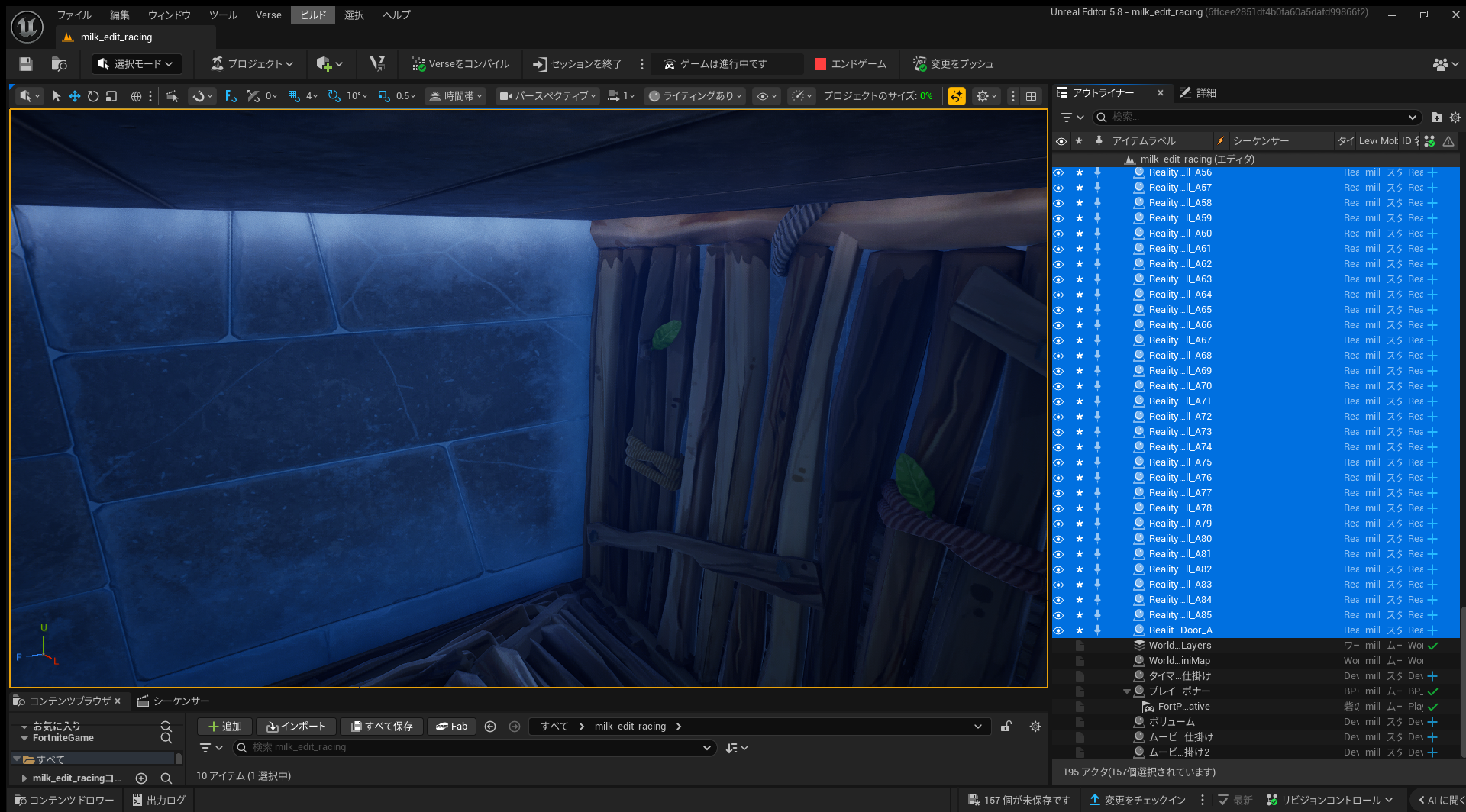
Task: Switch viewport layout grid icon
Action: 1032,96
